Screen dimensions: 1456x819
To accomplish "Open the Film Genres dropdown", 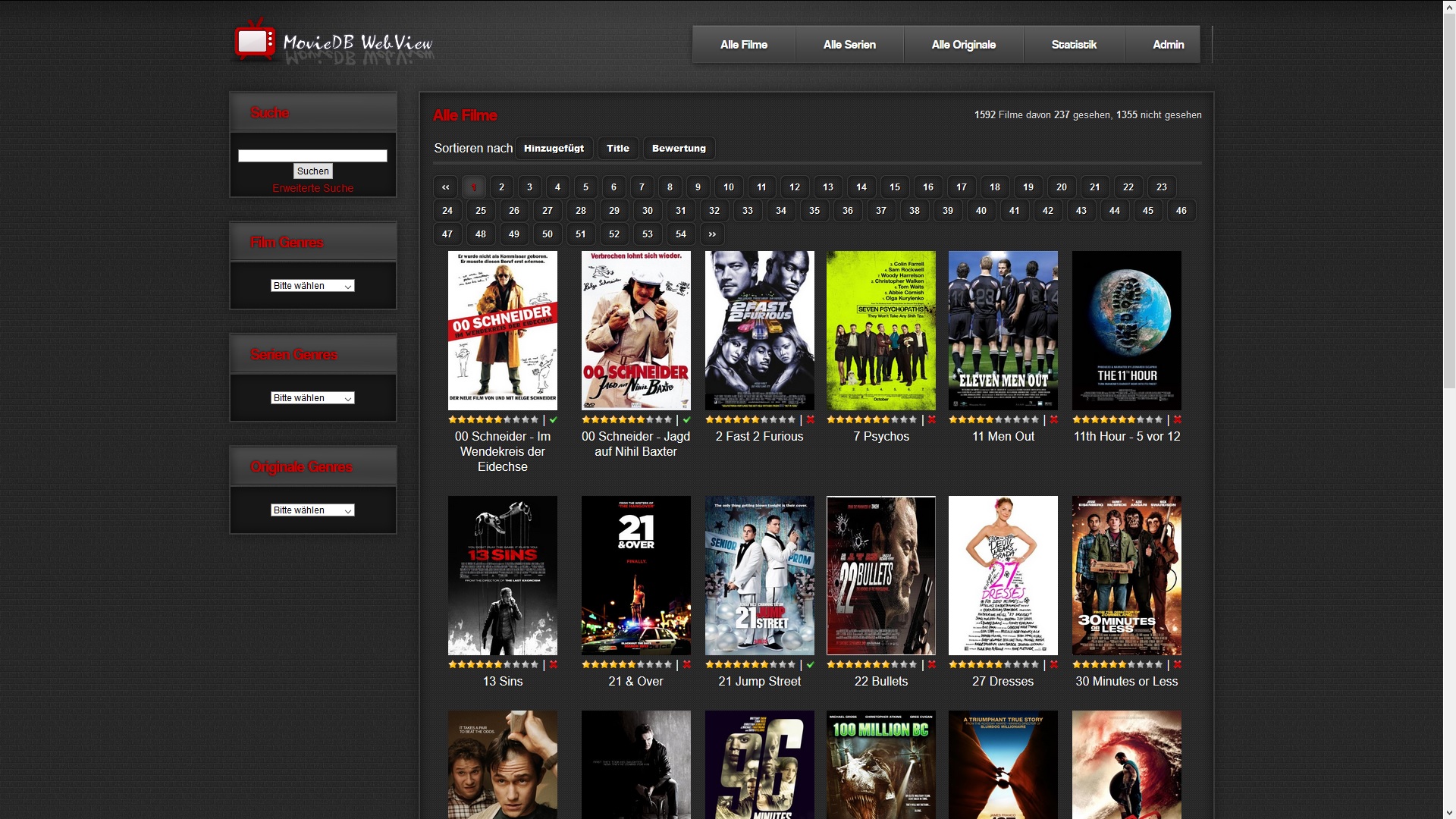I will 312,286.
